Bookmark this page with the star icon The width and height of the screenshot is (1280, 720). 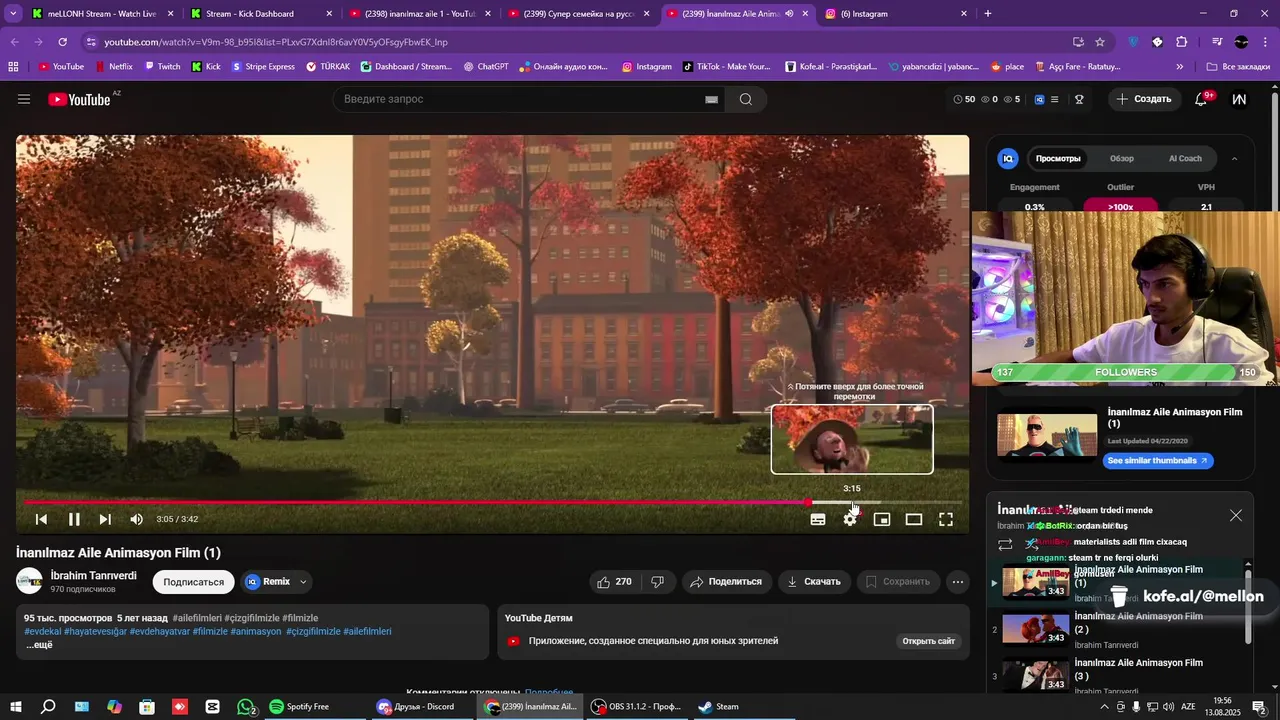click(x=1100, y=42)
